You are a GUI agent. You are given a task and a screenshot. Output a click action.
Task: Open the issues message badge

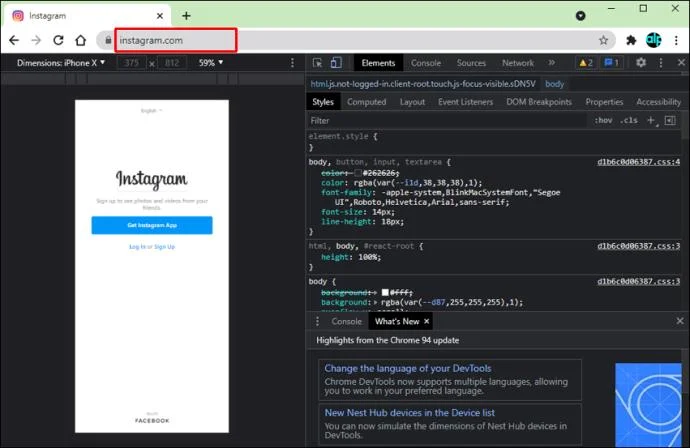611,63
